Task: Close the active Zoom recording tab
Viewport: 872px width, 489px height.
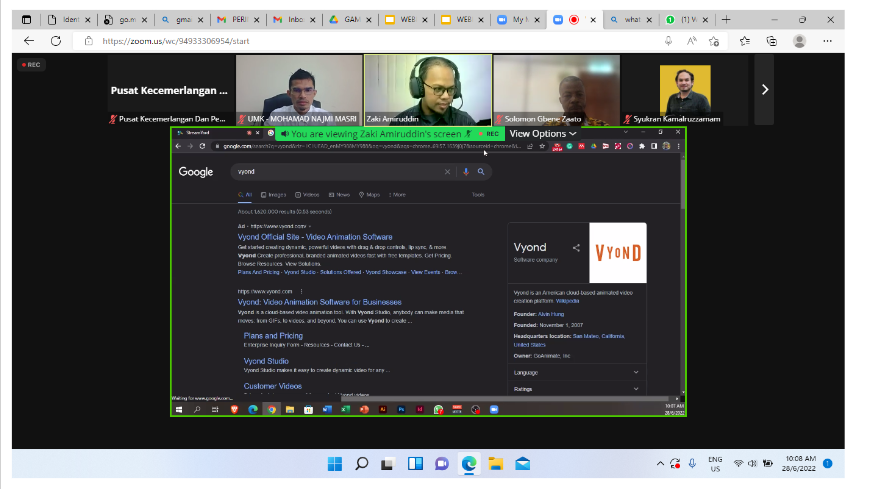Action: 593,19
